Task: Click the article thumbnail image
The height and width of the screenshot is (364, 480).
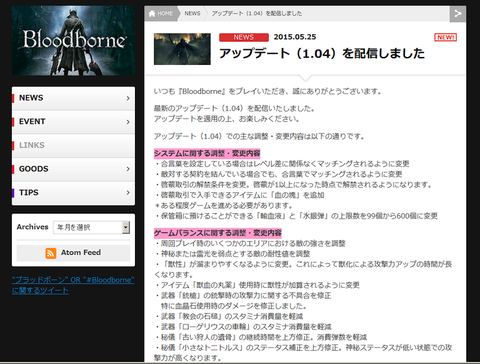Action: (x=182, y=49)
